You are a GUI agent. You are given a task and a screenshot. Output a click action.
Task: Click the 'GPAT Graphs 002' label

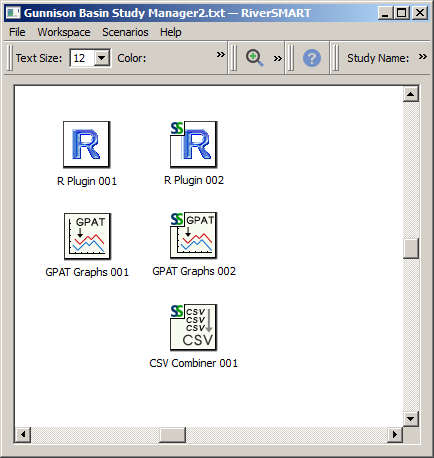pos(194,271)
